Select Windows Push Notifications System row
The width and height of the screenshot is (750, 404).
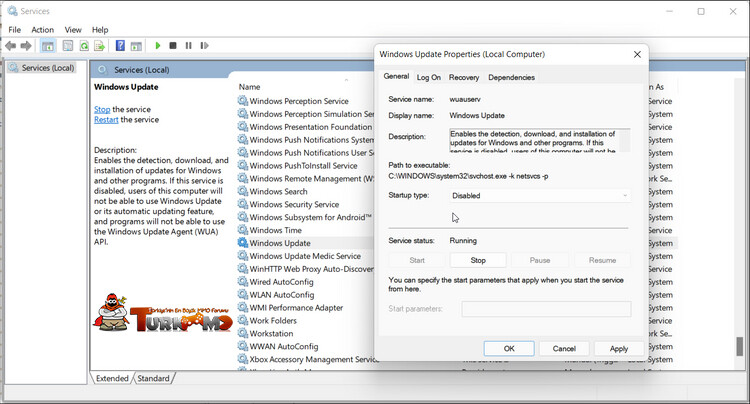pos(305,140)
